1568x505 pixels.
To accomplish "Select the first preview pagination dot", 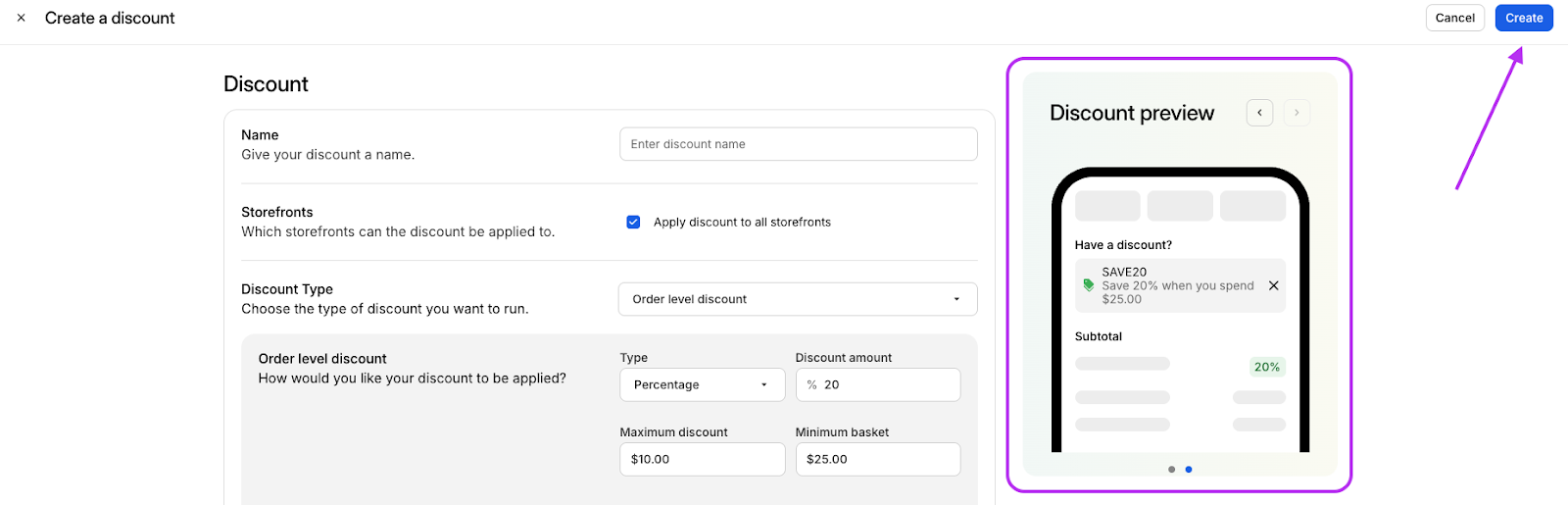I will [1171, 470].
